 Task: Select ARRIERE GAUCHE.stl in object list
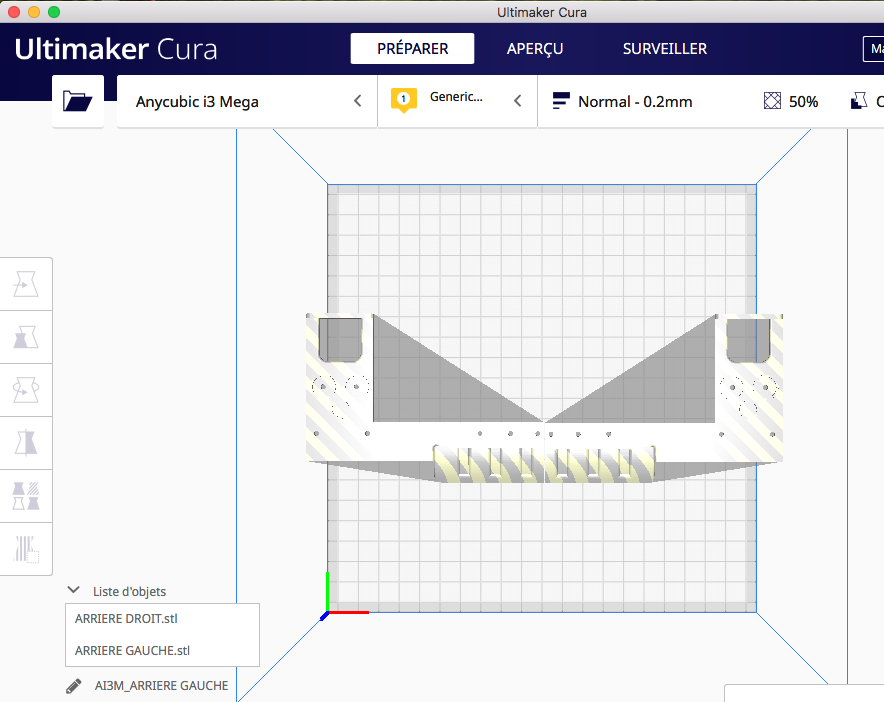[162, 650]
